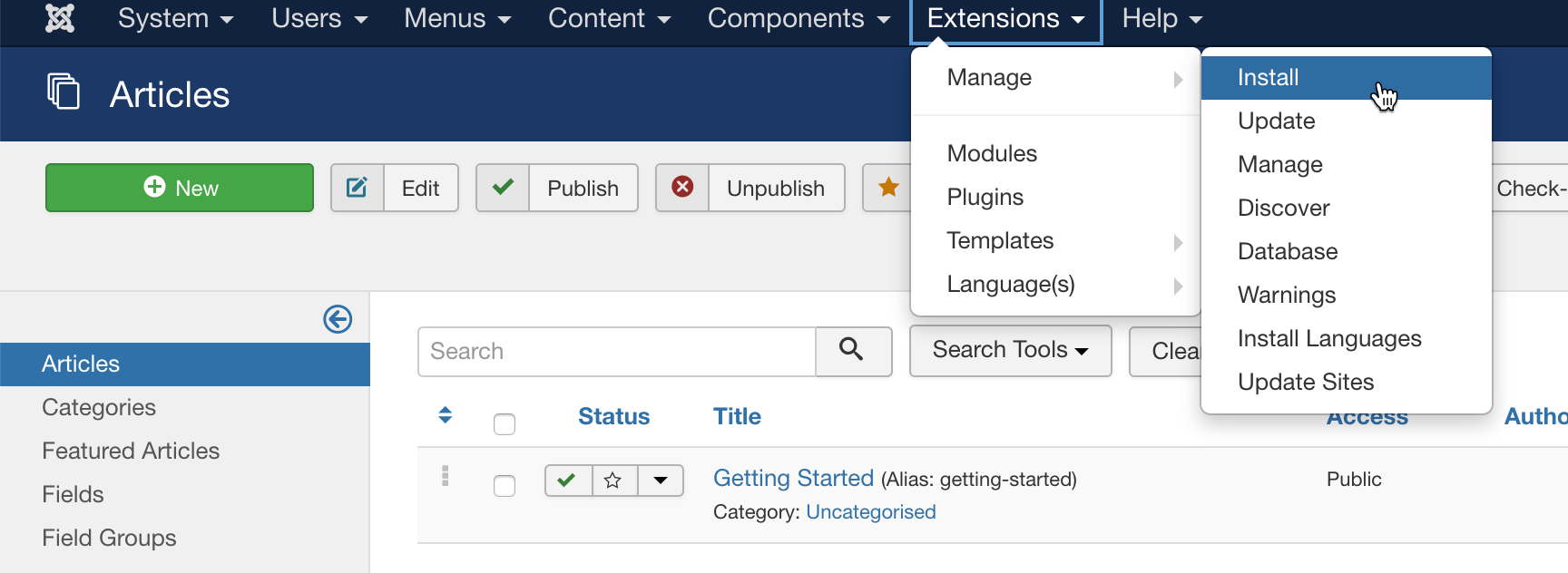Screen dimensions: 1568x573
Task: Open Getting Started status actions dropdown
Action: click(661, 481)
